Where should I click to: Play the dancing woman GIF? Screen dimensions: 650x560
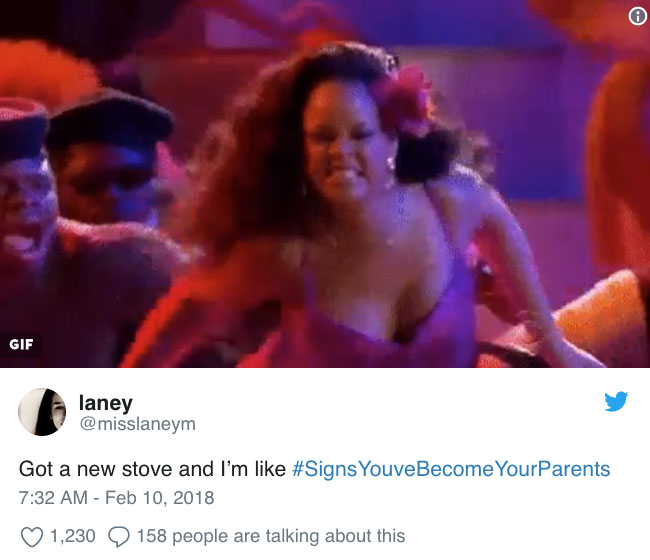click(325, 184)
